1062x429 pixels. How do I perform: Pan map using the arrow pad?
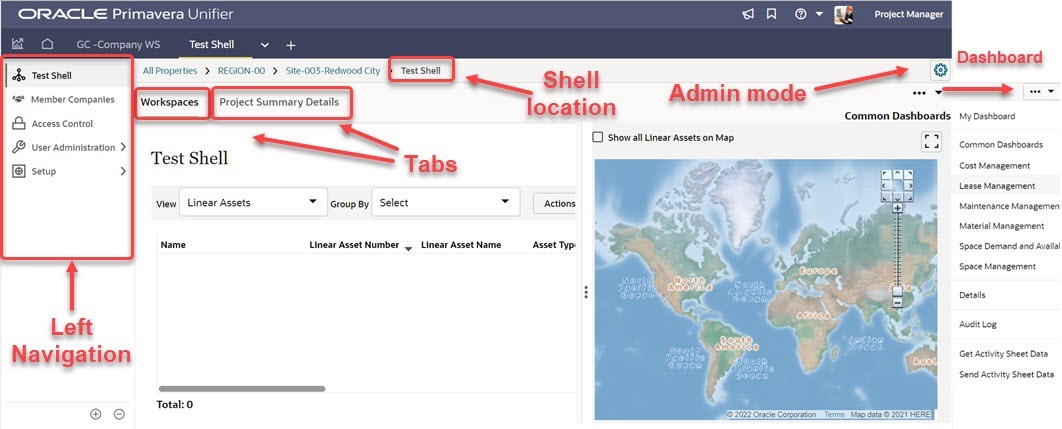point(897,186)
